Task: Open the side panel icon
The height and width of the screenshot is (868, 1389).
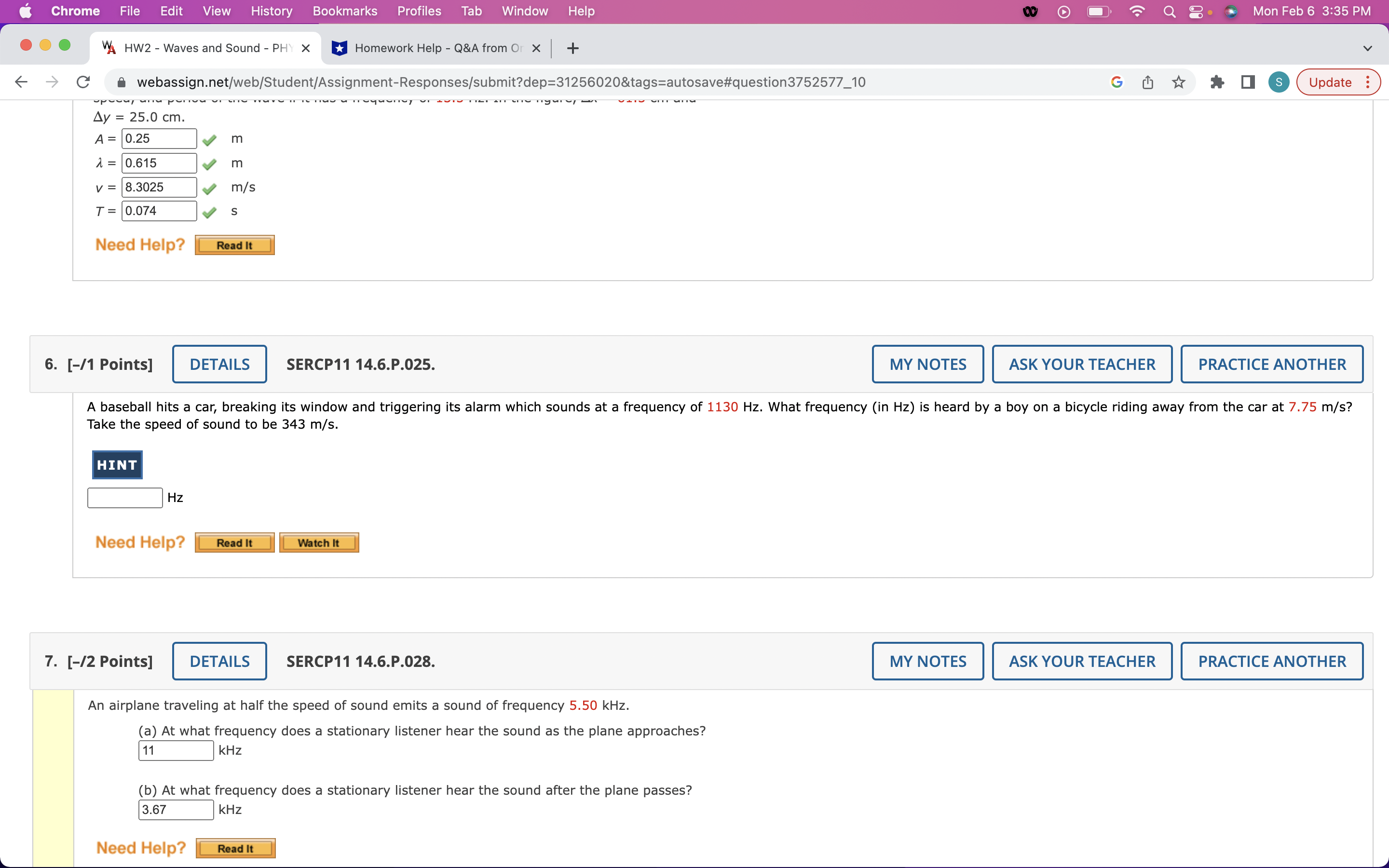Action: click(1247, 81)
